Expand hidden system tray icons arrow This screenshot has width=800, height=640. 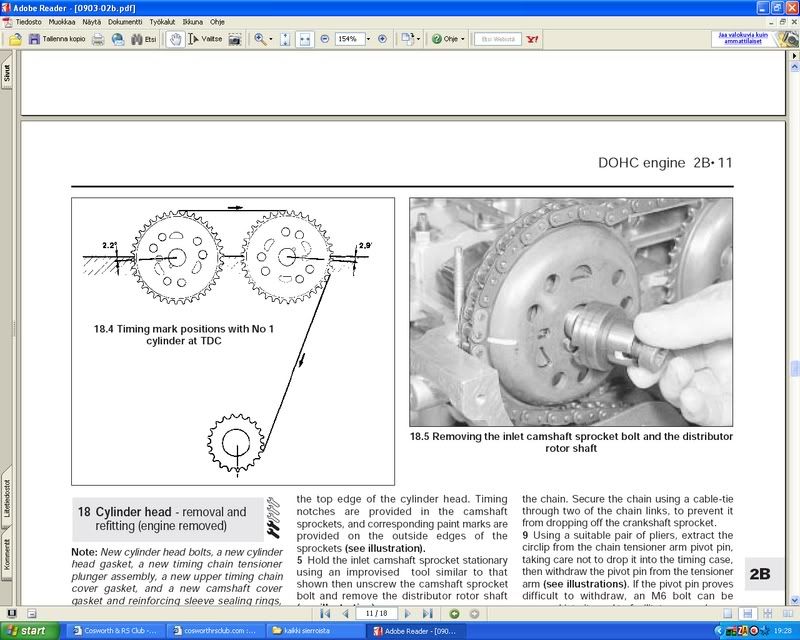tap(719, 631)
